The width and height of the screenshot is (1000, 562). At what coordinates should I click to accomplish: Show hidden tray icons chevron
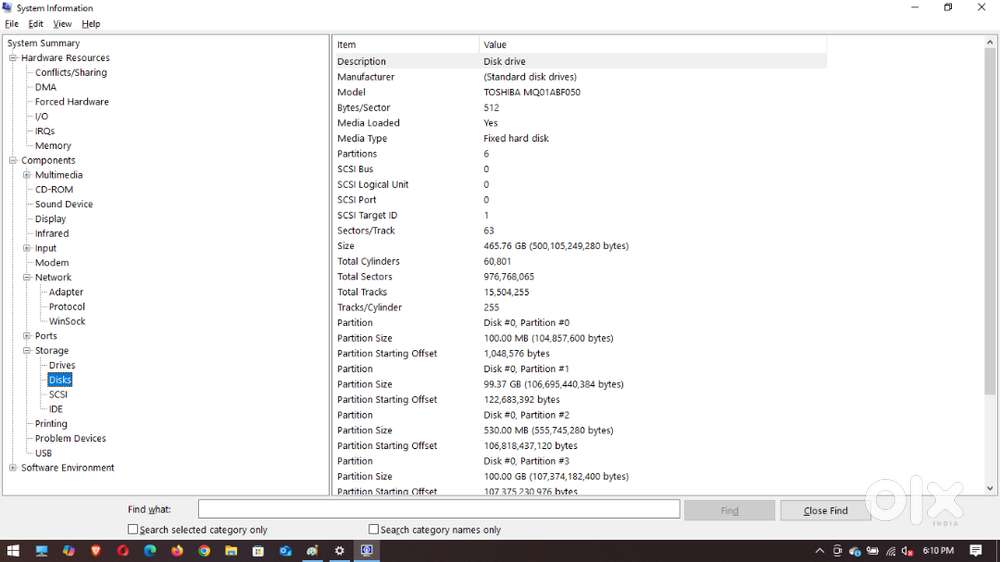pyautogui.click(x=820, y=551)
